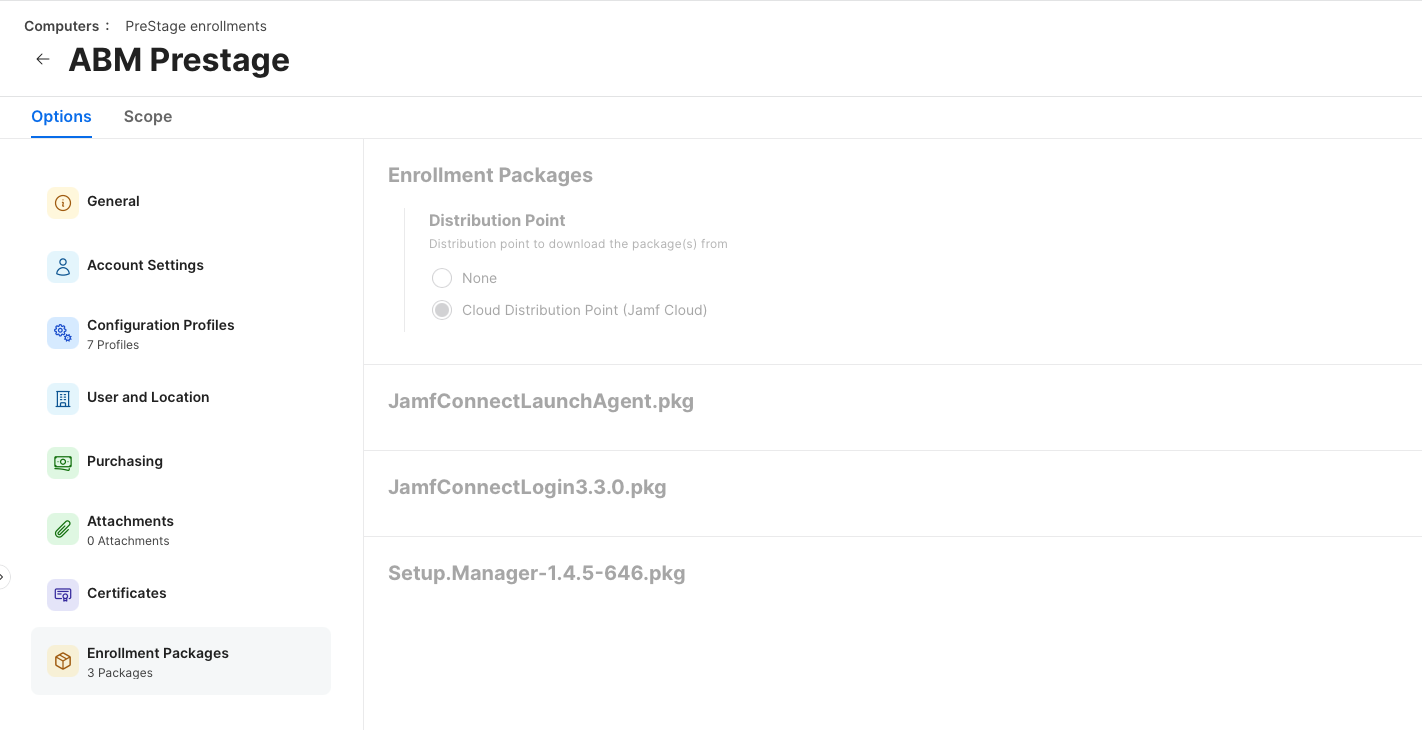The image size is (1422, 730).
Task: Open the Computers breadcrumb link
Action: click(61, 26)
